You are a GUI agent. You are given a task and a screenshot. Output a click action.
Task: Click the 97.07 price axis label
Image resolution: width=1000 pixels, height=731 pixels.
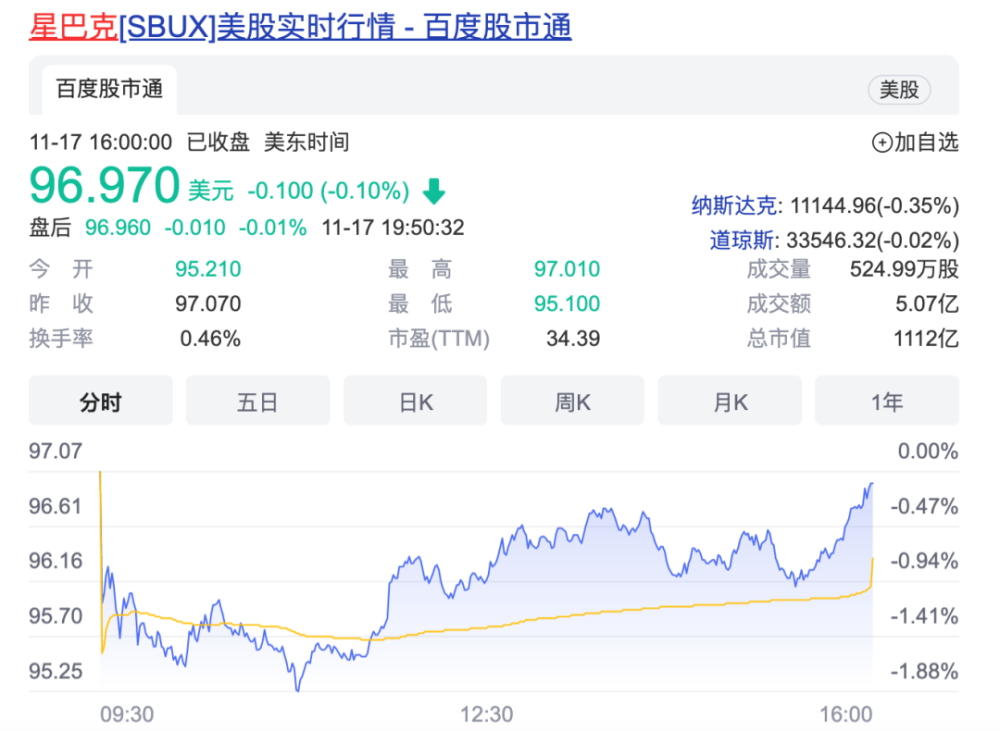click(55, 451)
